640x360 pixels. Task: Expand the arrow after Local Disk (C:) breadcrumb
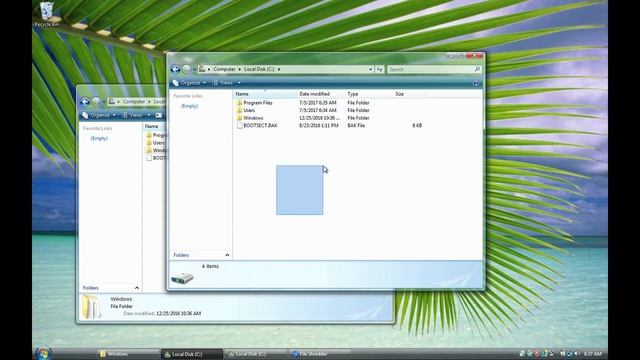(x=279, y=69)
